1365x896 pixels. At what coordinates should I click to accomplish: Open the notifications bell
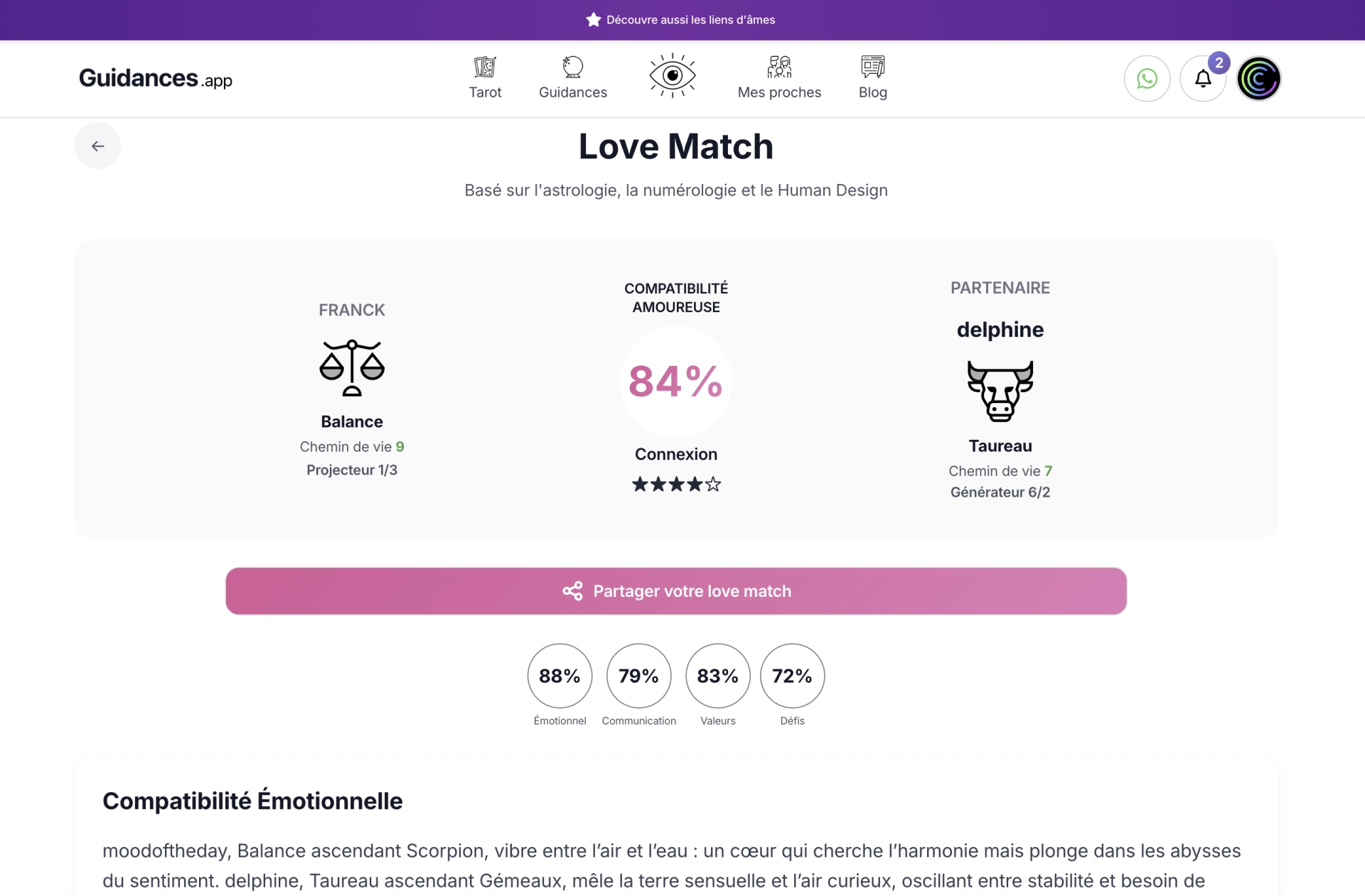(x=1202, y=79)
